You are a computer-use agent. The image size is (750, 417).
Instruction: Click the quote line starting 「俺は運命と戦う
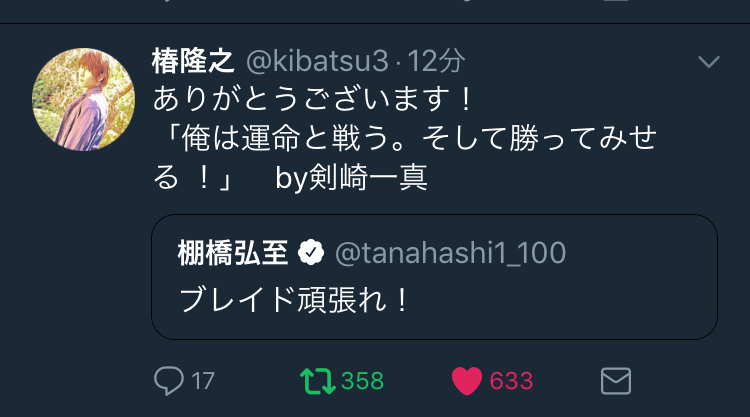coord(403,139)
